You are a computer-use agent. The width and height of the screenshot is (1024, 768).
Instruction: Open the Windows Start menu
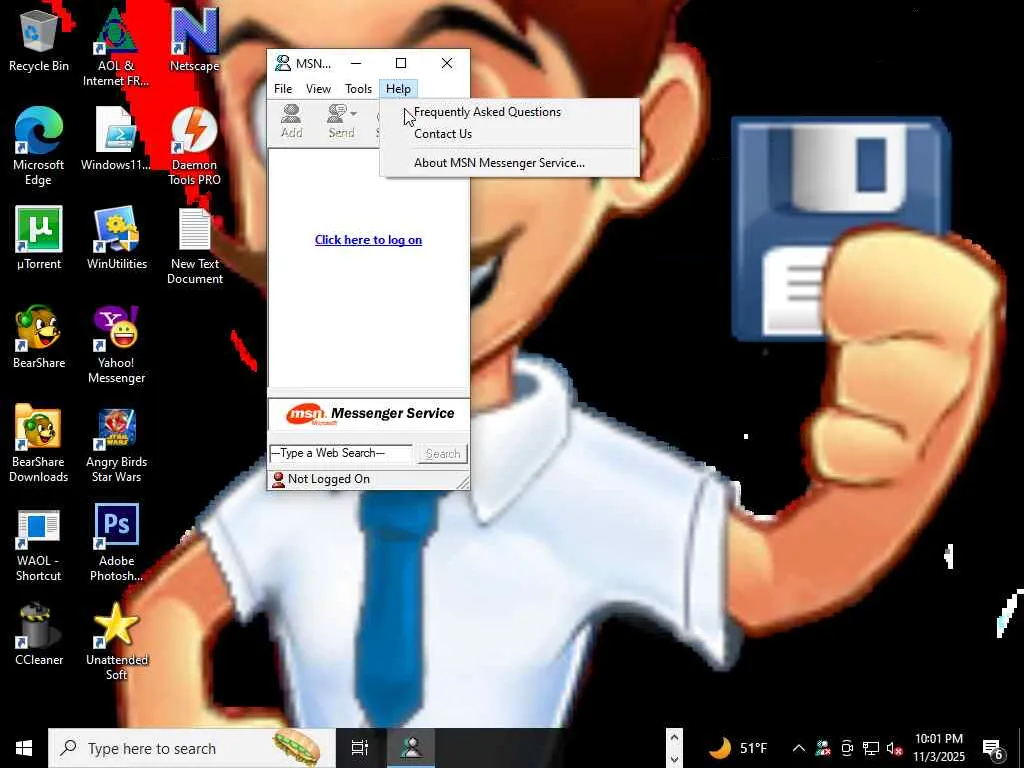pos(24,748)
